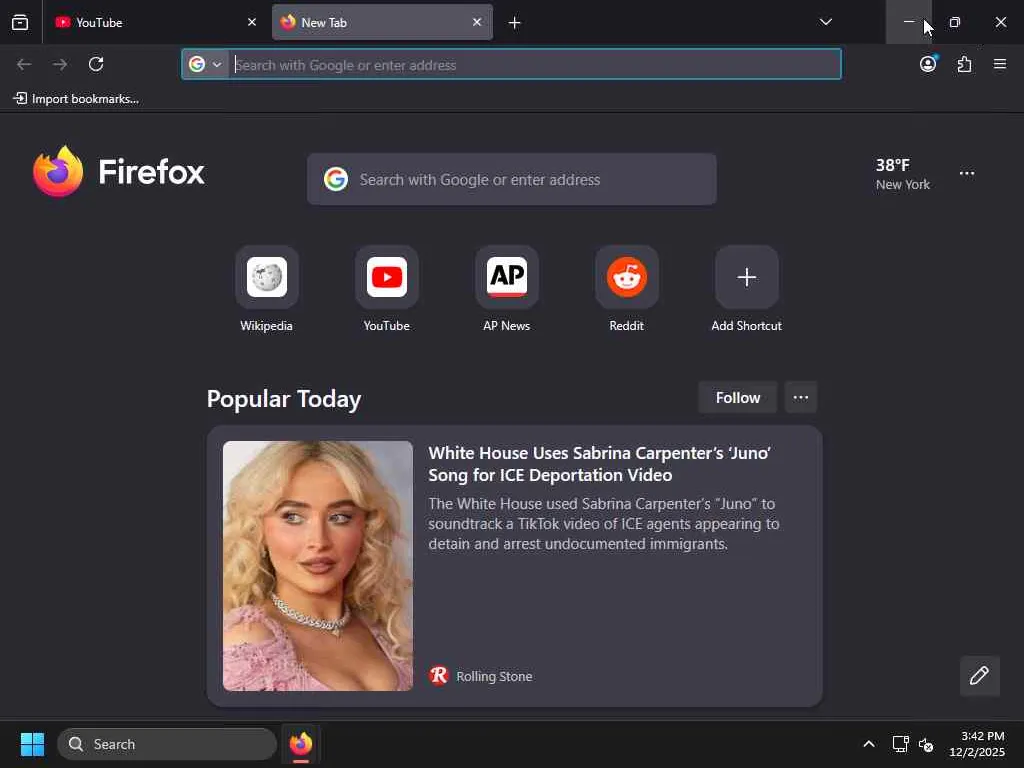
Task: Expand the list all tabs chevron
Action: 825,22
